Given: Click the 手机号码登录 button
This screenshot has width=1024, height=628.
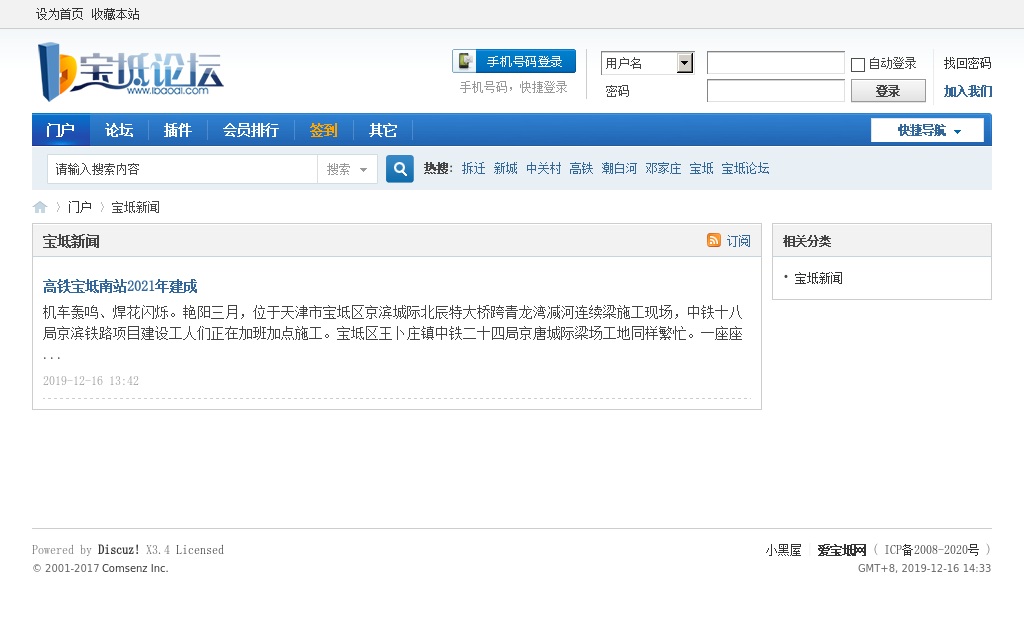Looking at the screenshot, I should tap(514, 61).
